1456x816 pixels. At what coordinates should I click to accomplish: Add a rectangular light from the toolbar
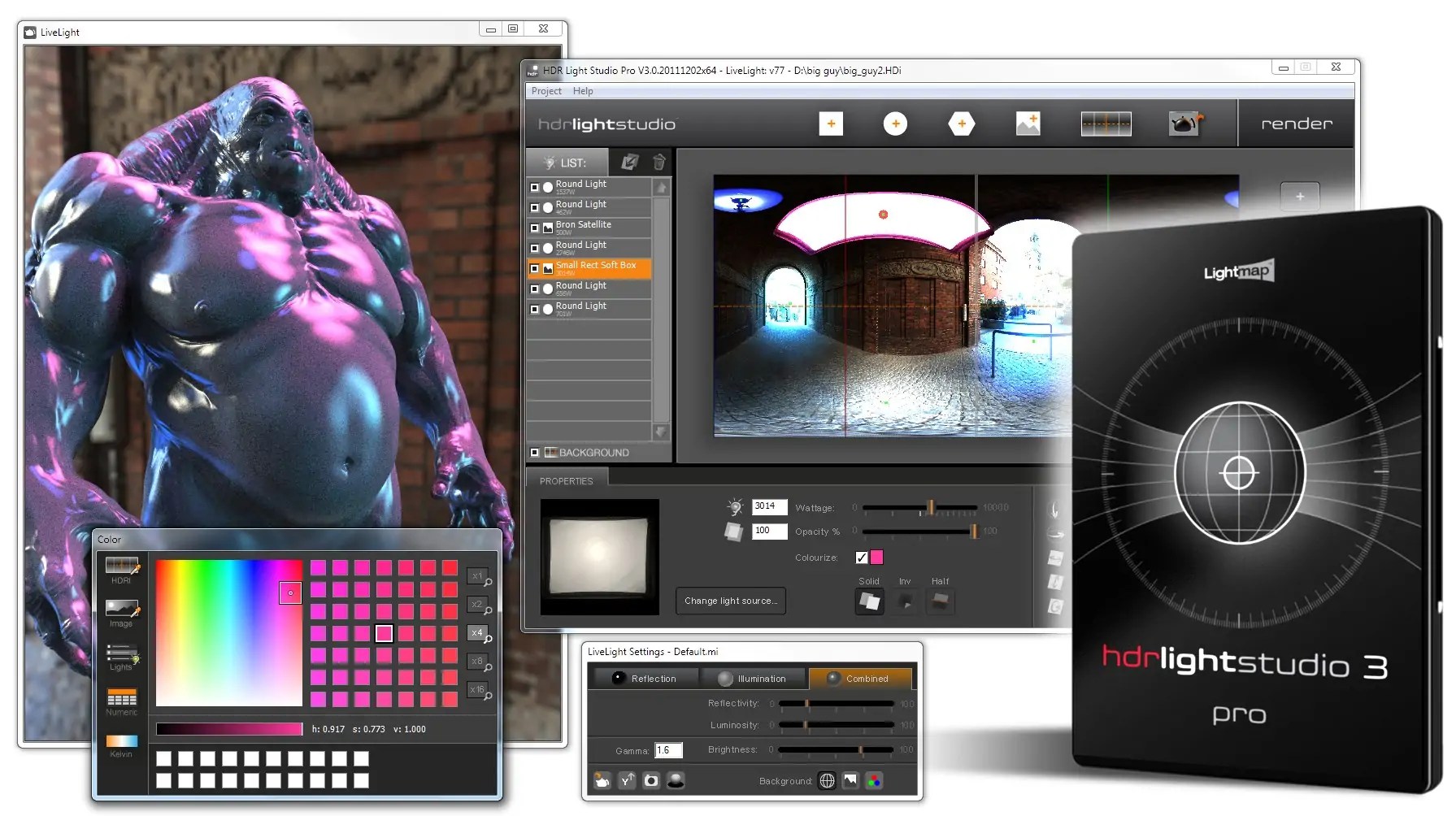(x=831, y=124)
